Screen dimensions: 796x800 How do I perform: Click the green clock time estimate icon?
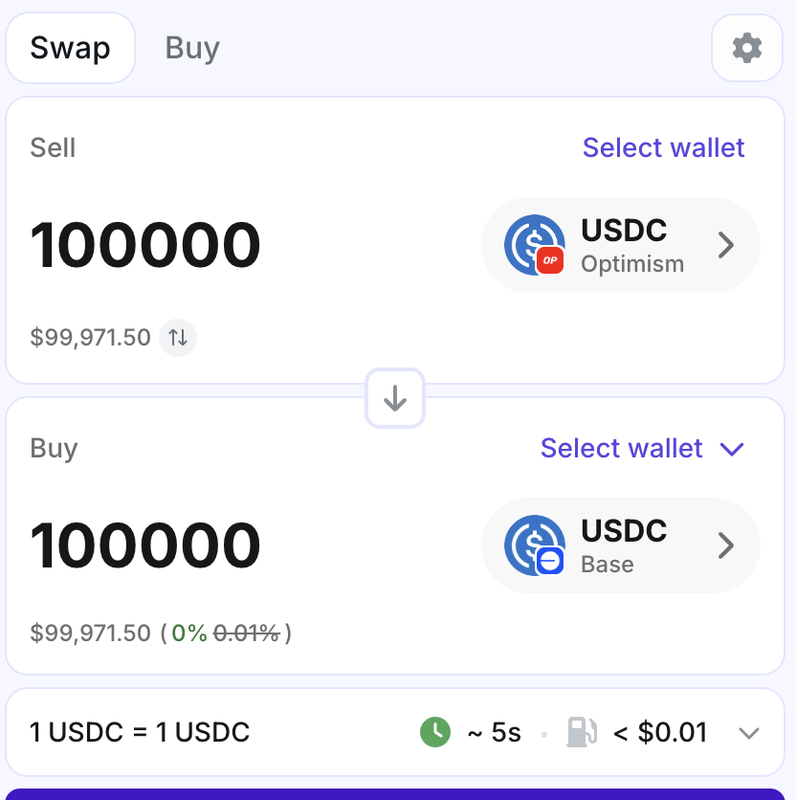(x=435, y=732)
